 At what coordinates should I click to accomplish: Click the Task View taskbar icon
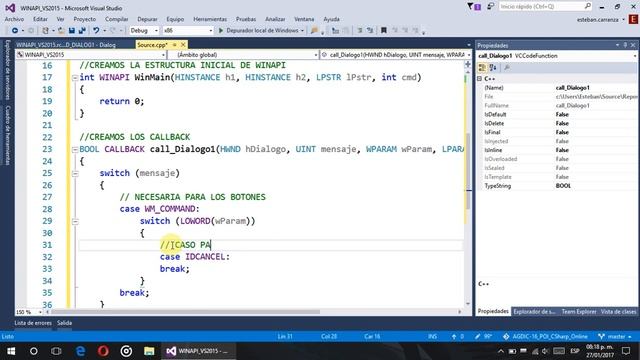pyautogui.click(x=56, y=351)
